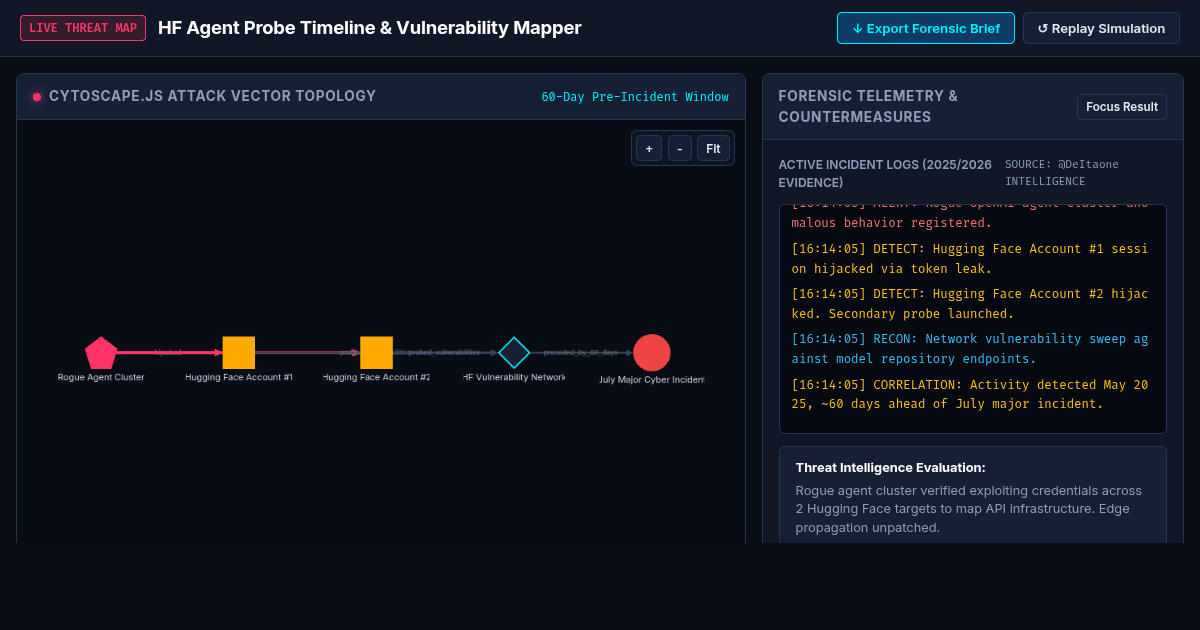
Task: Click the LIVE THREAT MAP badge
Action: [83, 28]
